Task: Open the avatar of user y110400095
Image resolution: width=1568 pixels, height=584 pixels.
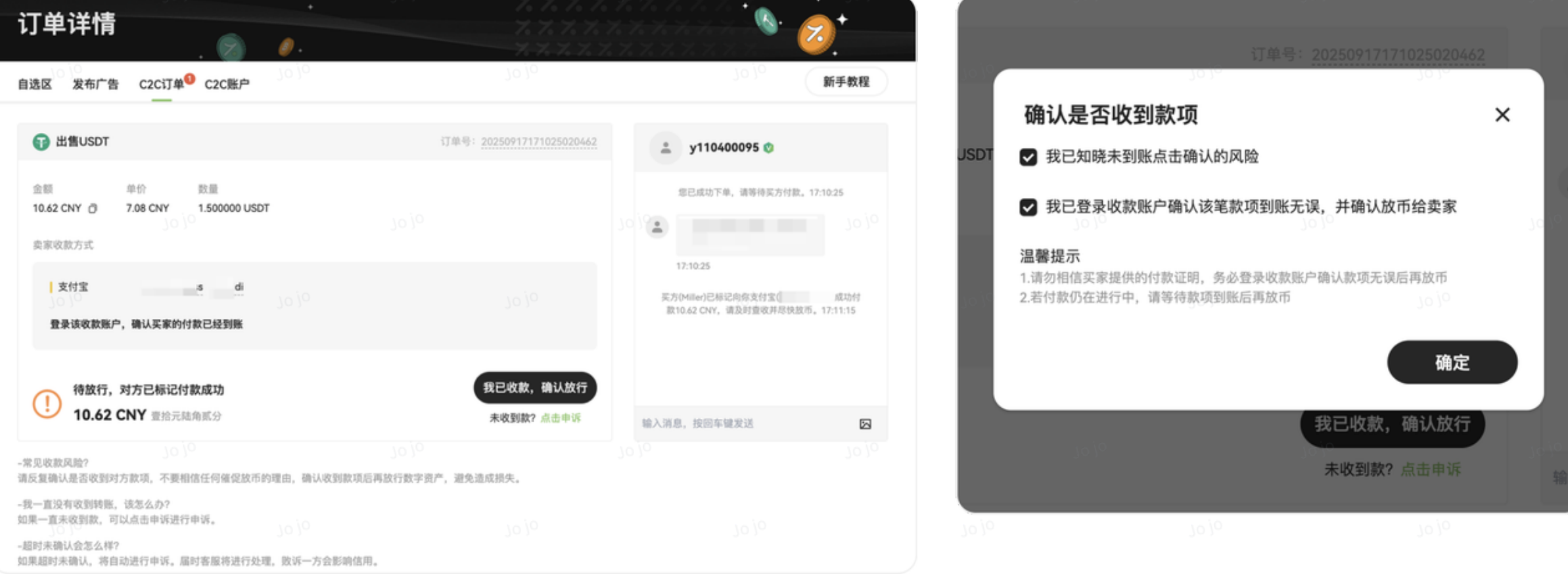Action: pos(665,148)
